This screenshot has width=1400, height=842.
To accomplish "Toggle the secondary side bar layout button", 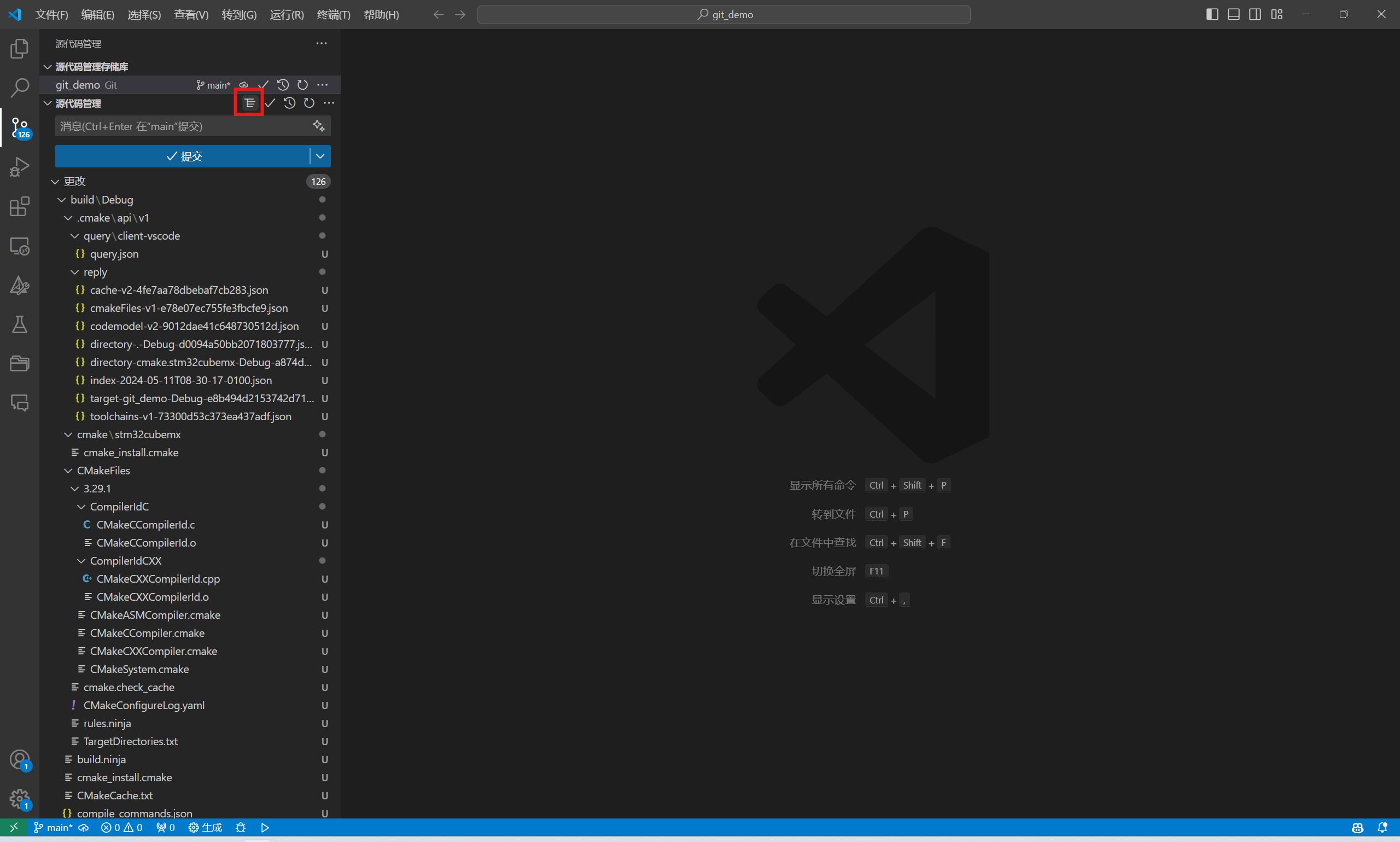I will pos(1255,14).
